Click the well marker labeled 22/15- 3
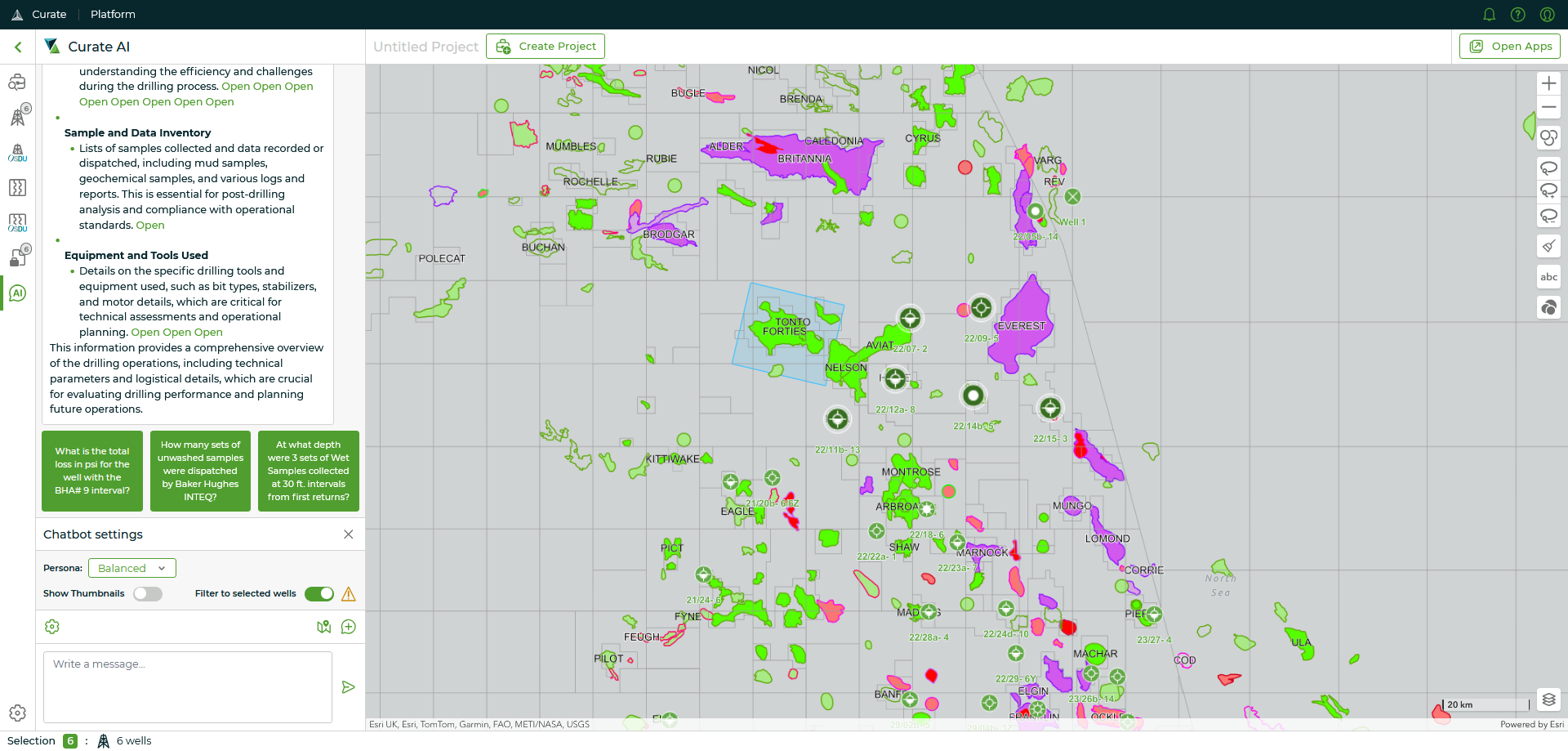 (x=1050, y=407)
